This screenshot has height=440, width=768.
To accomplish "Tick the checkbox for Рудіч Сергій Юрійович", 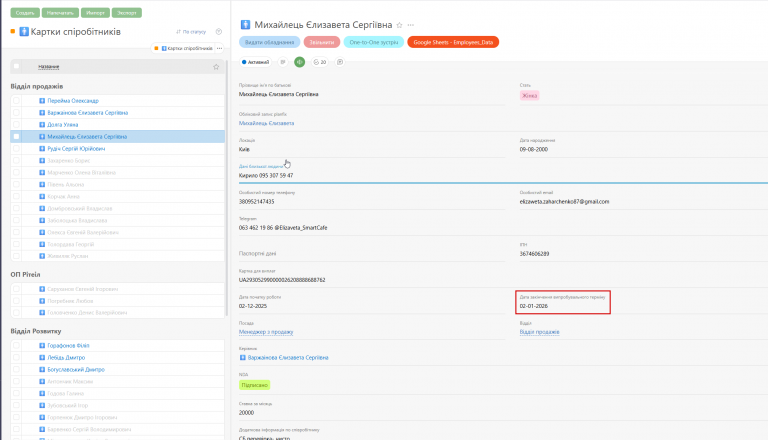I will 16,148.
